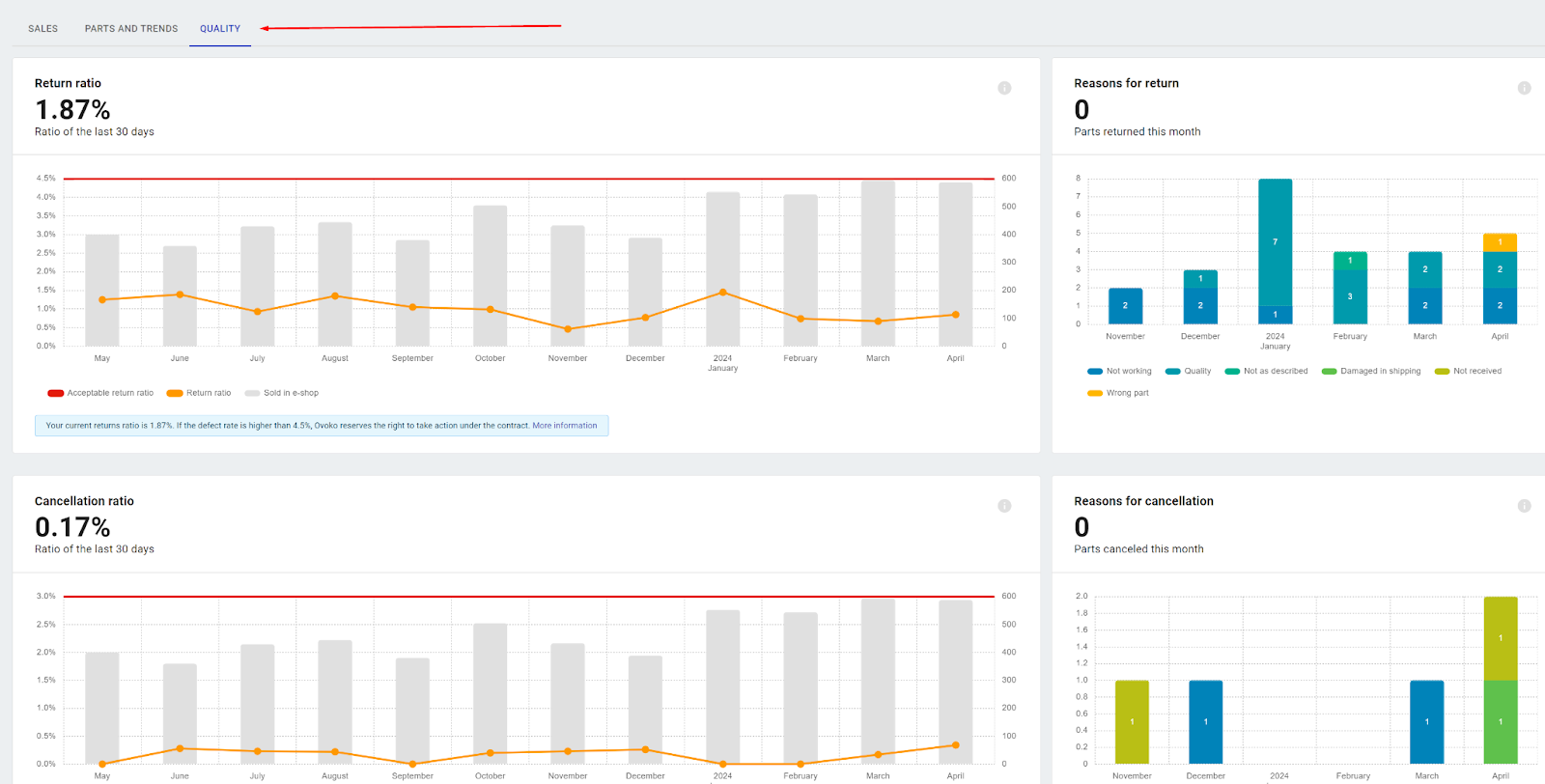Select the Quality tab
This screenshot has height=784, width=1545.
(x=220, y=29)
